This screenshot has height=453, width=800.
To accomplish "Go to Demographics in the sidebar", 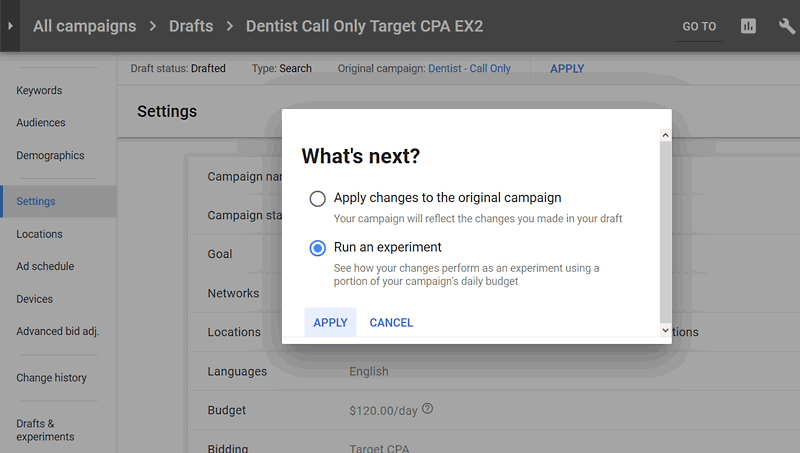I will click(50, 156).
